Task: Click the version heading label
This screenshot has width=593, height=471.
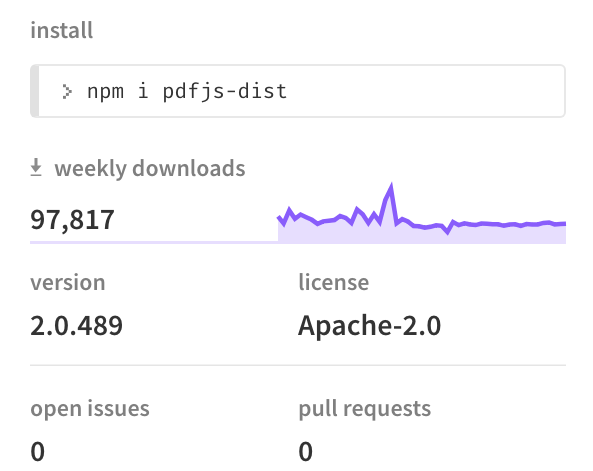Action: click(x=68, y=283)
